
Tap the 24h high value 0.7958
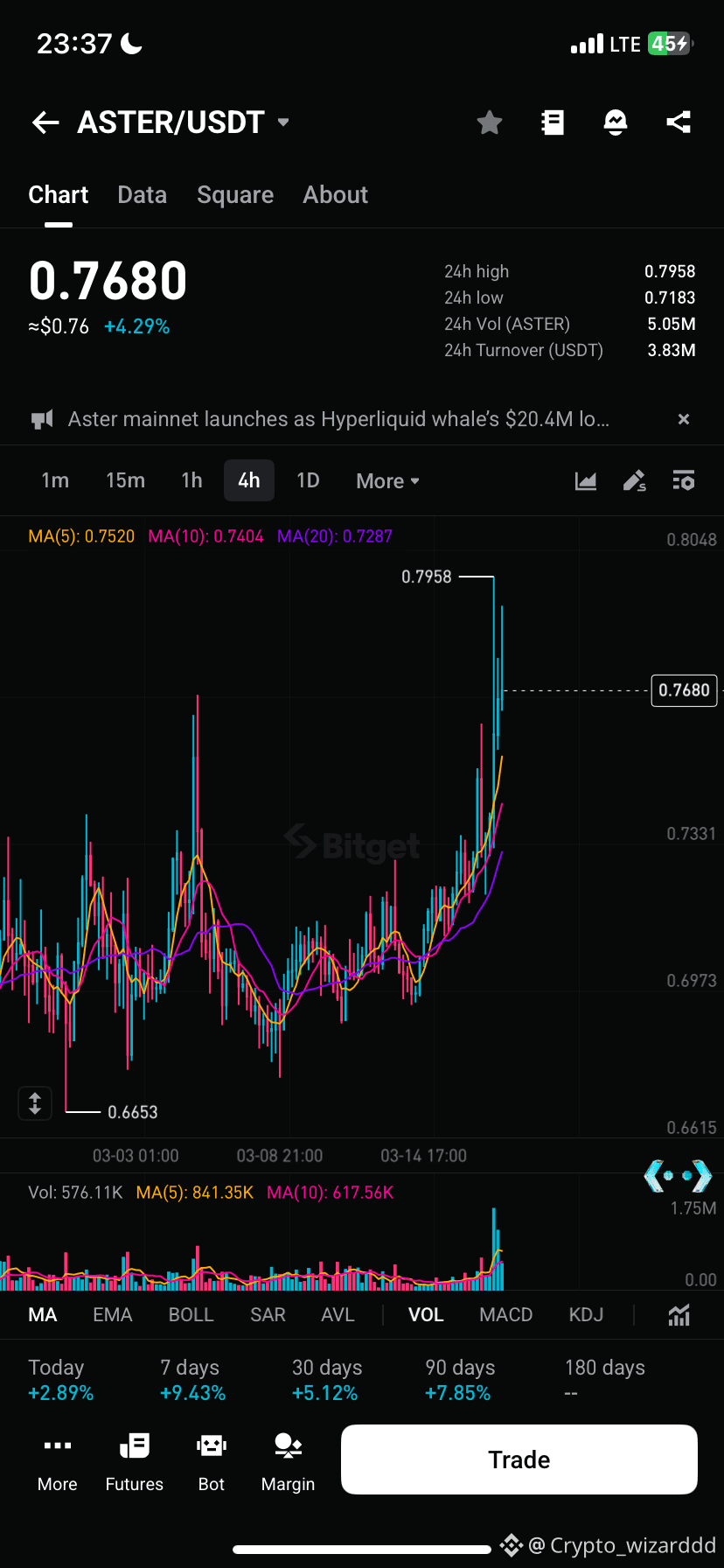click(x=670, y=272)
